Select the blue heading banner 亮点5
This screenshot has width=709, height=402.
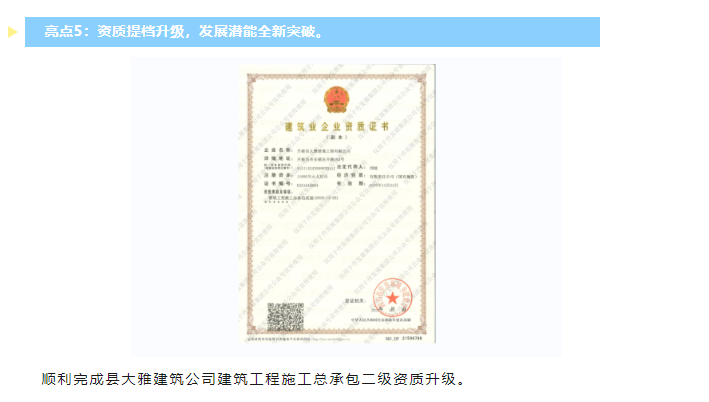click(x=312, y=32)
